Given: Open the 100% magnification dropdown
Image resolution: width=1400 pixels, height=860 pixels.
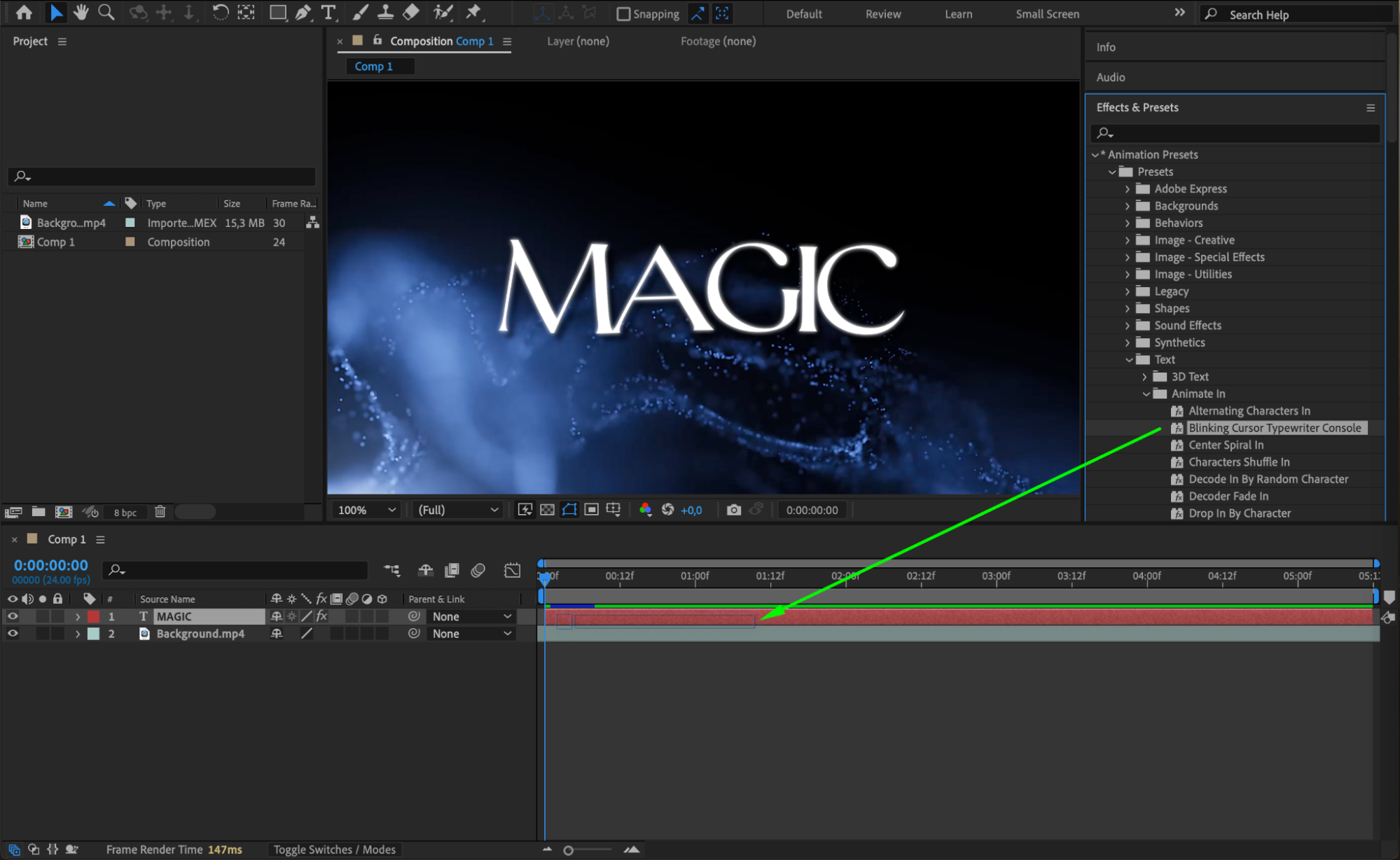Looking at the screenshot, I should pyautogui.click(x=367, y=510).
